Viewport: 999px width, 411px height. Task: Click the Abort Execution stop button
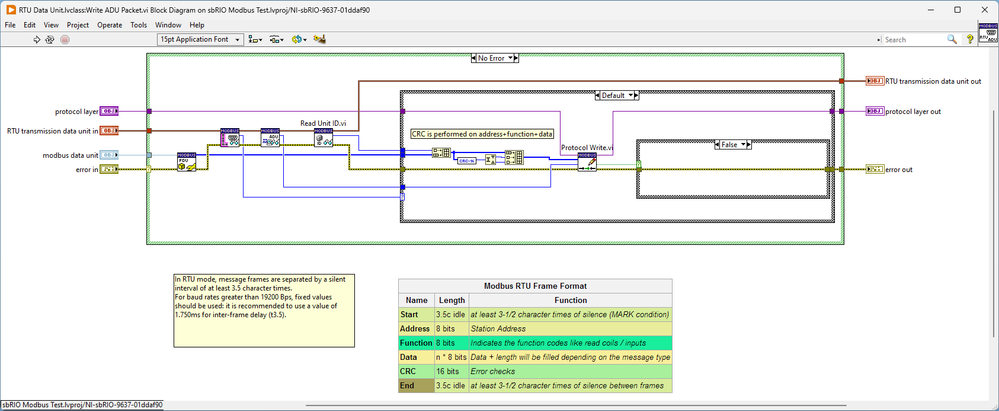click(65, 40)
